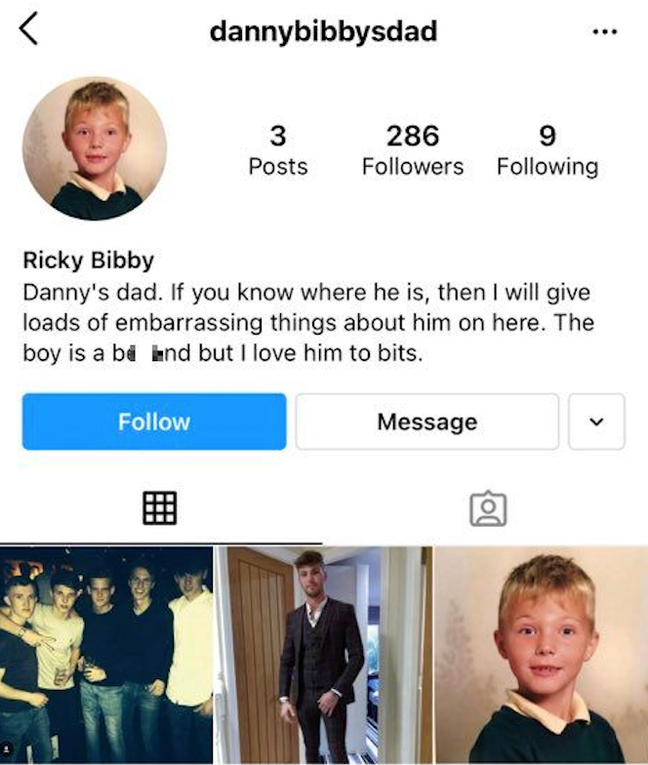Tap the Followers label text
Screen dimensions: 648x765
pos(412,167)
